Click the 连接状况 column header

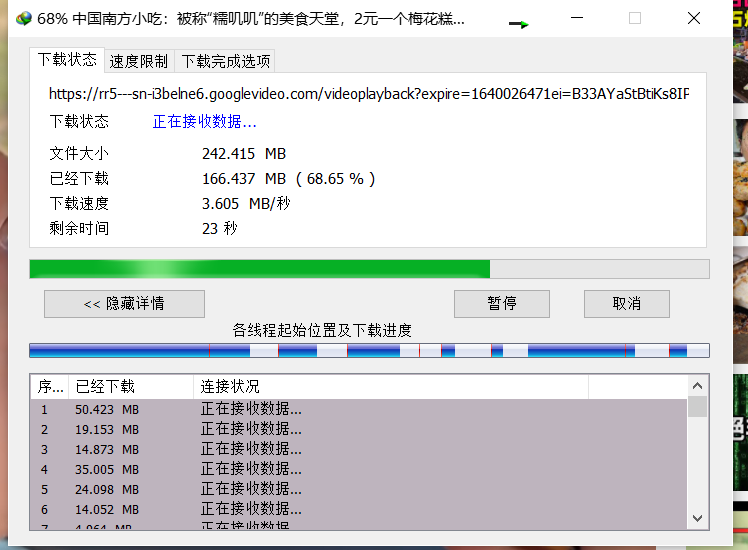tap(390, 387)
